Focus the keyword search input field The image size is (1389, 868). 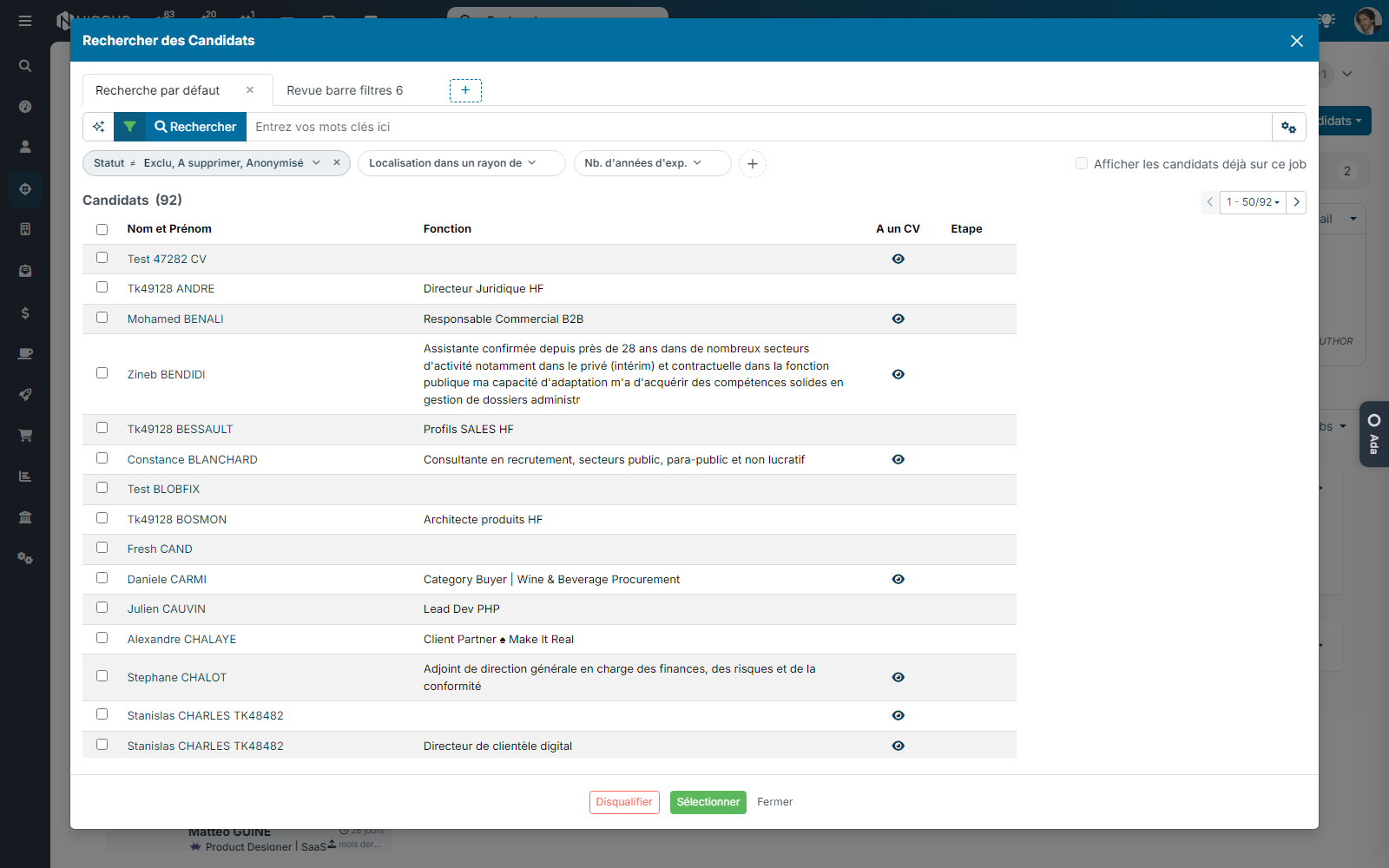[759, 127]
